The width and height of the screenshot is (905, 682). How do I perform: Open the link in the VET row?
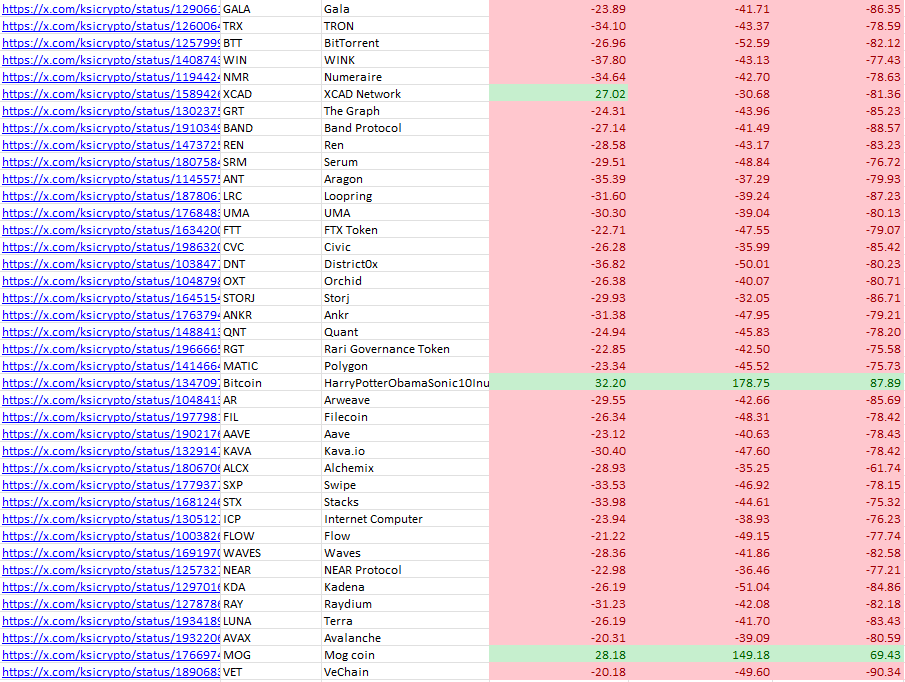coord(111,672)
